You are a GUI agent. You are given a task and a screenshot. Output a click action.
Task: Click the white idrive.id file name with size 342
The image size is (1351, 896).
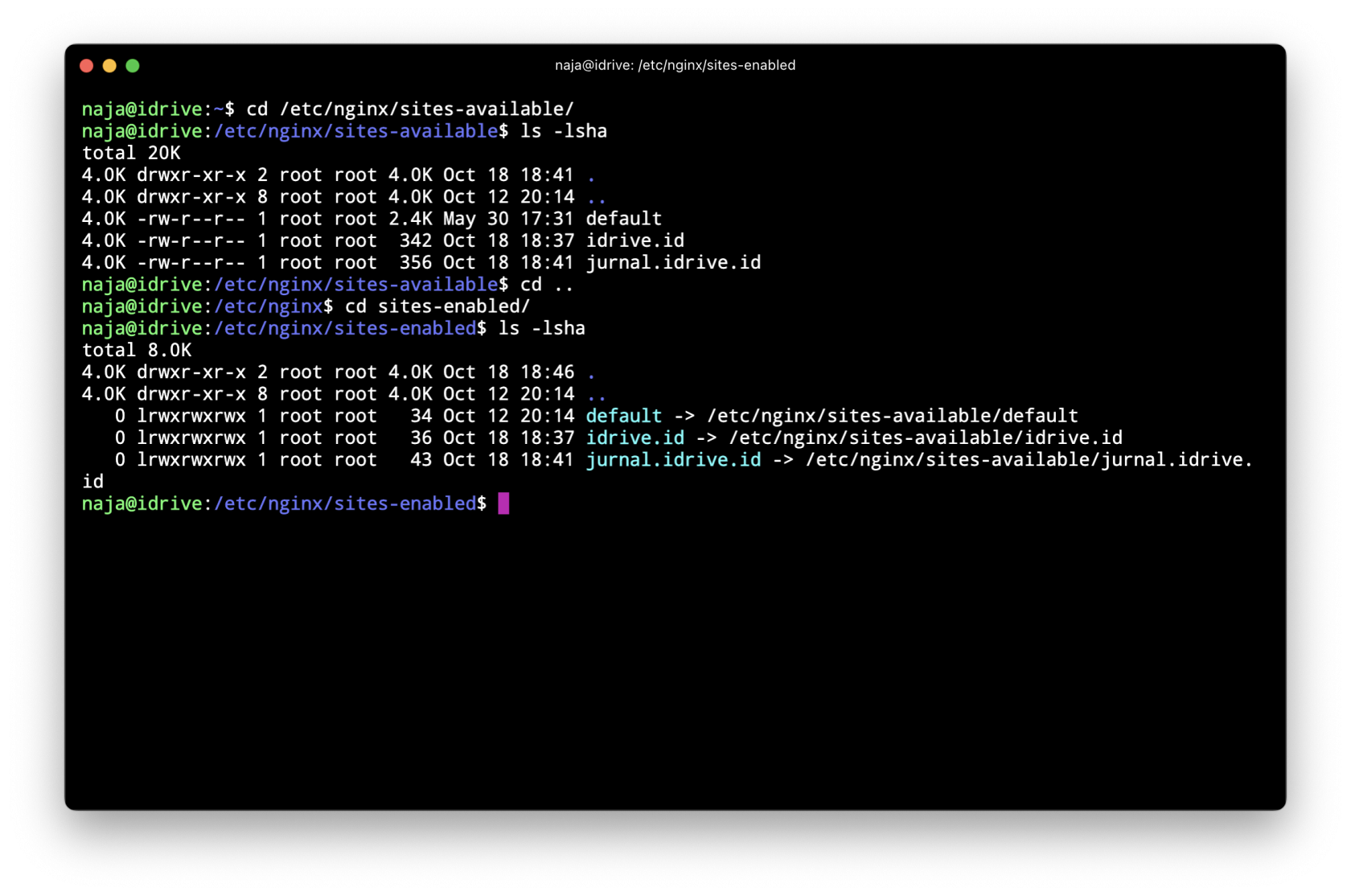[635, 240]
